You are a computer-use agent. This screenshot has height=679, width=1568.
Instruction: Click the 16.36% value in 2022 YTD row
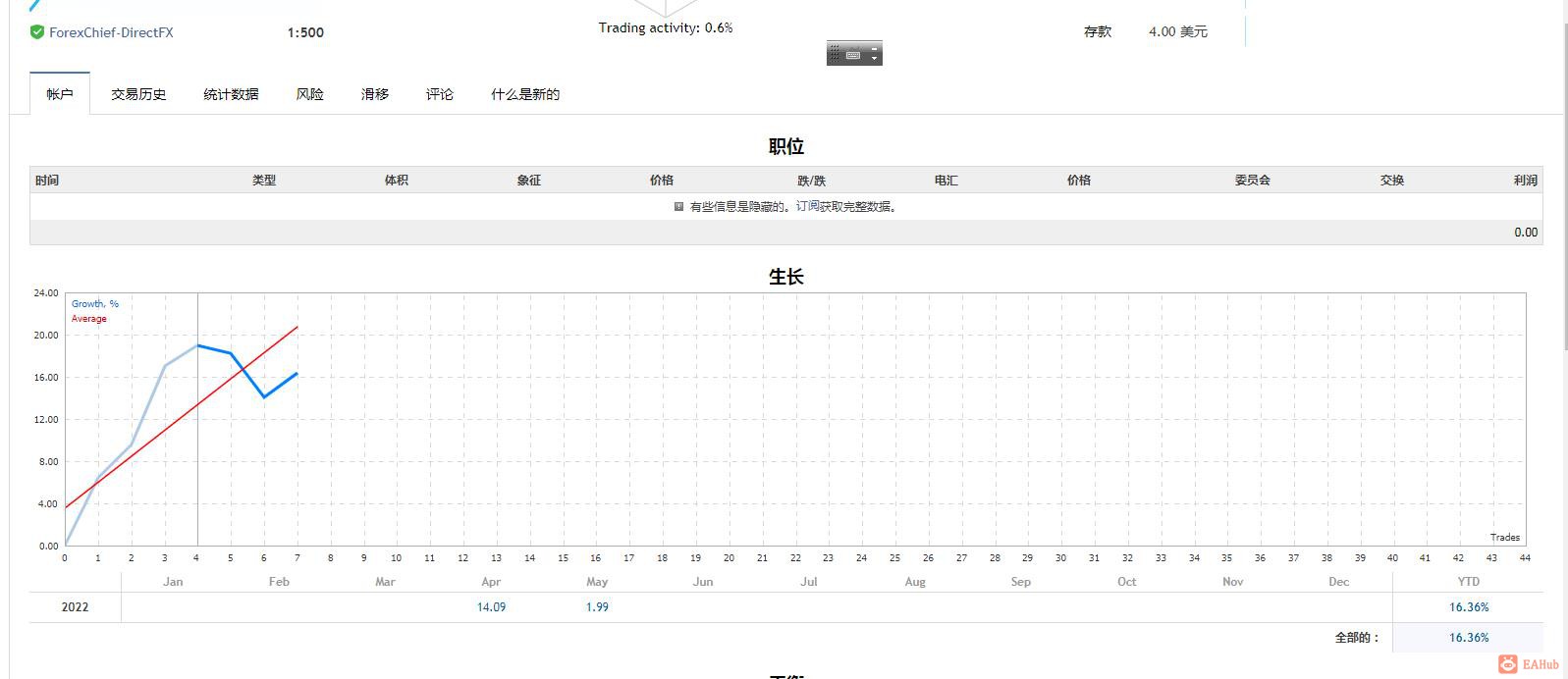coord(1469,607)
